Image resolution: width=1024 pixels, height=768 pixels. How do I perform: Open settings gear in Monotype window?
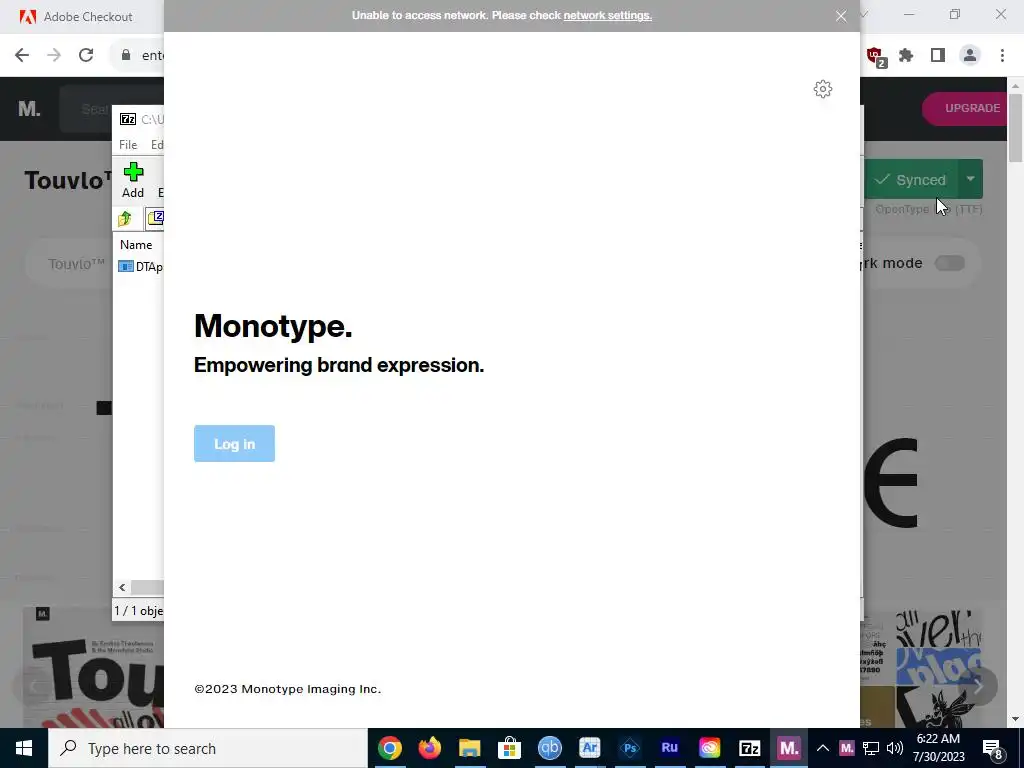coord(823,89)
